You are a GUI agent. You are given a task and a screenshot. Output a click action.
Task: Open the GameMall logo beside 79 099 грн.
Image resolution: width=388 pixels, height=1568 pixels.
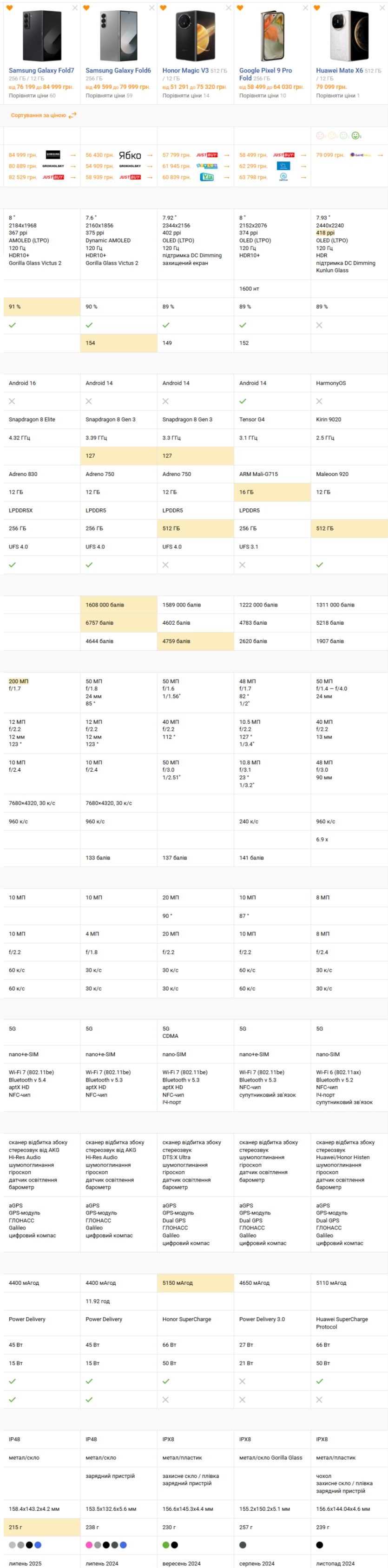click(360, 155)
